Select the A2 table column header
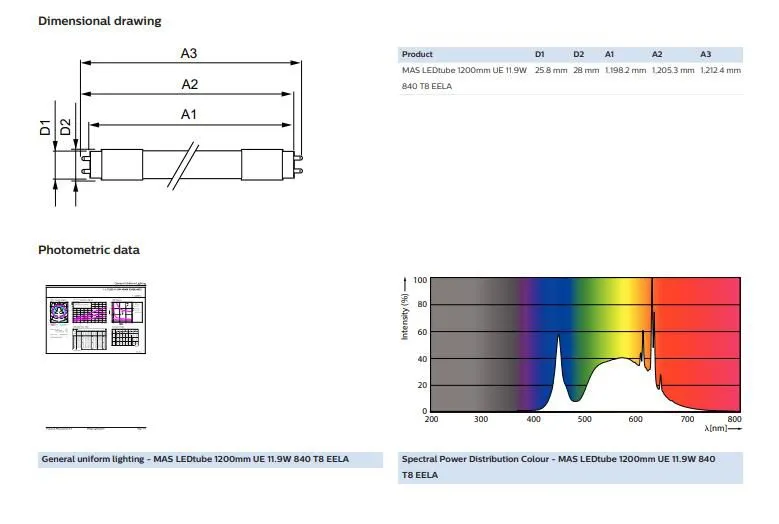Image resolution: width=779 pixels, height=524 pixels. click(657, 54)
